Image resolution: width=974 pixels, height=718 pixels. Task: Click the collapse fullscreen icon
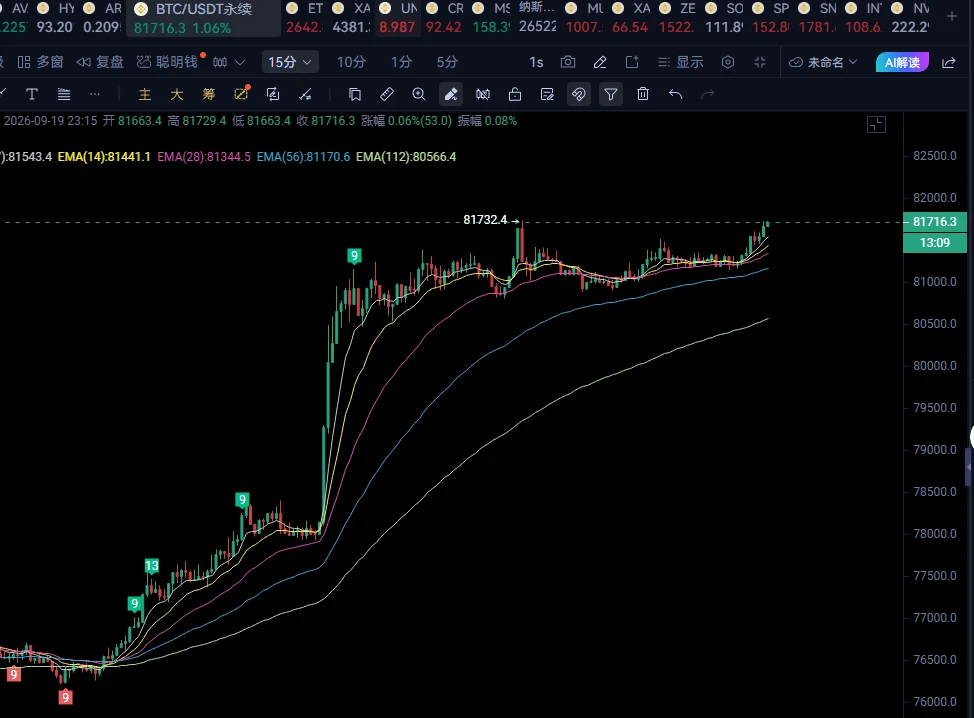[x=760, y=62]
